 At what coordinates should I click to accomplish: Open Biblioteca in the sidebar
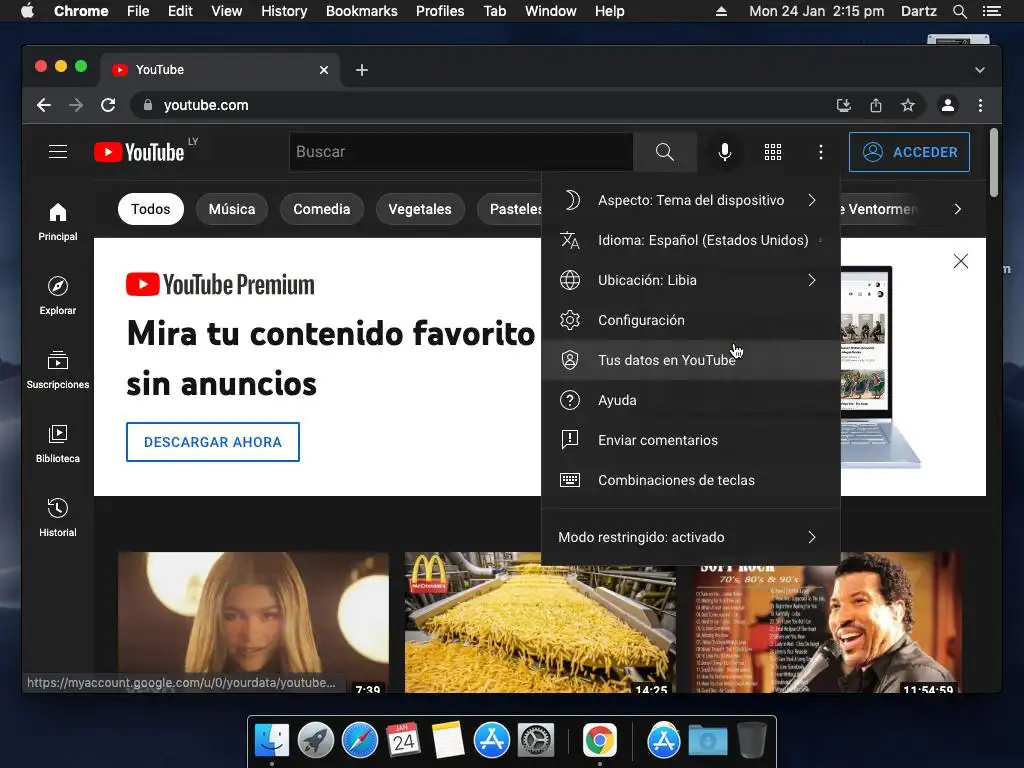(x=57, y=444)
